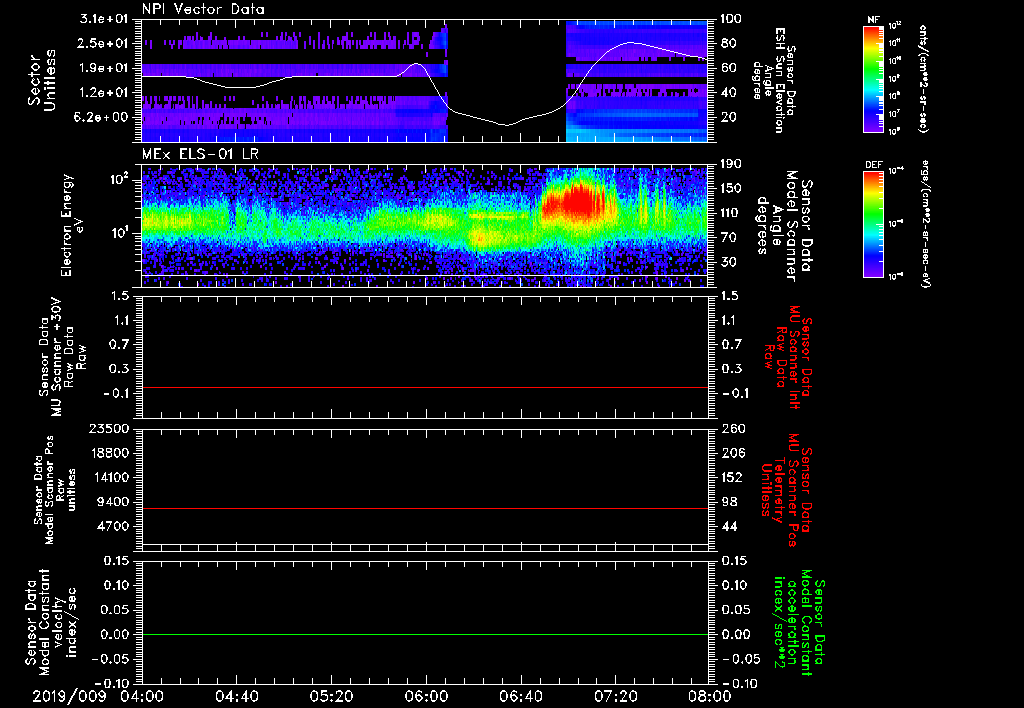Click the "04:00" time axis label
This screenshot has width=1024, height=708.
point(142,696)
